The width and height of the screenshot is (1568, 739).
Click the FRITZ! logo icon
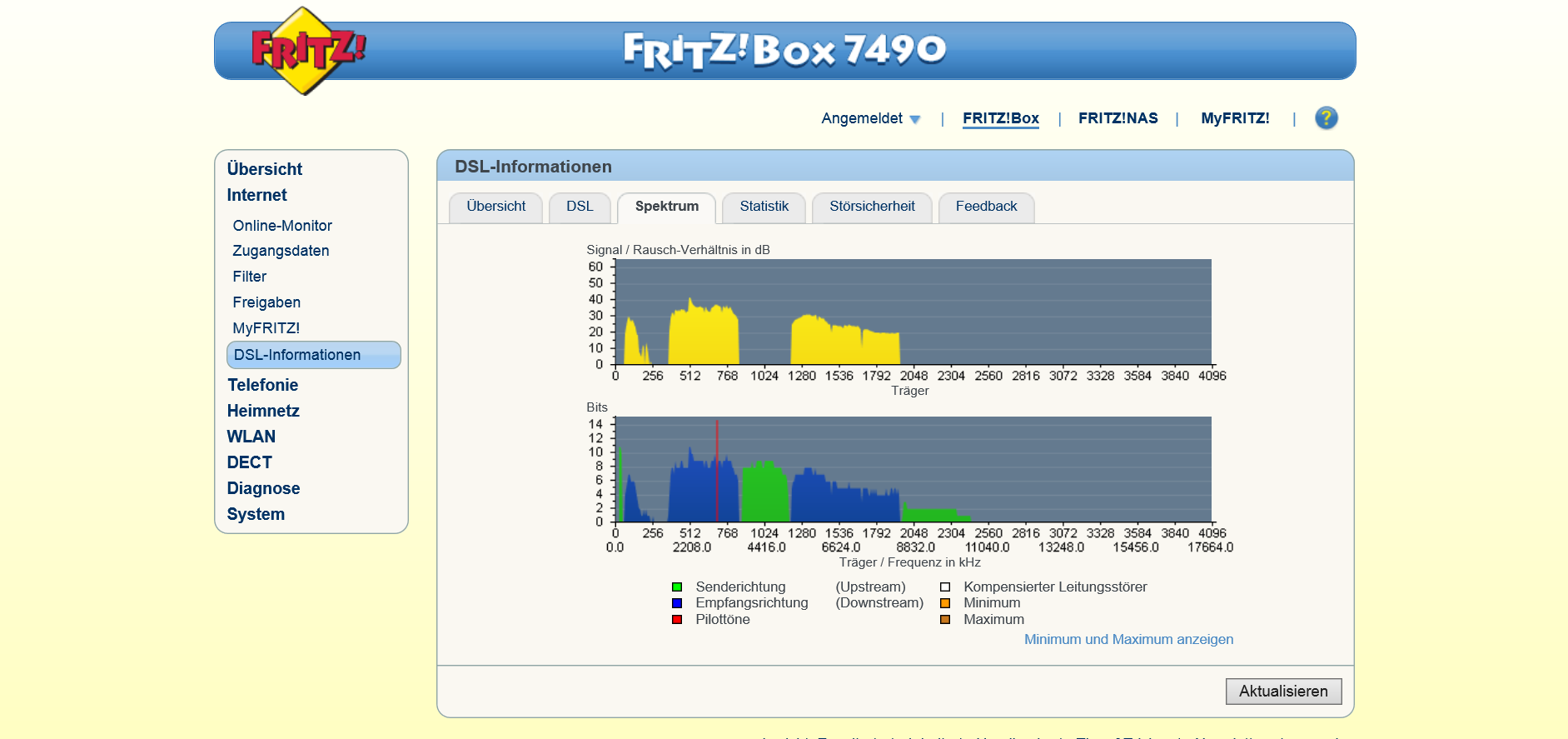pyautogui.click(x=308, y=51)
